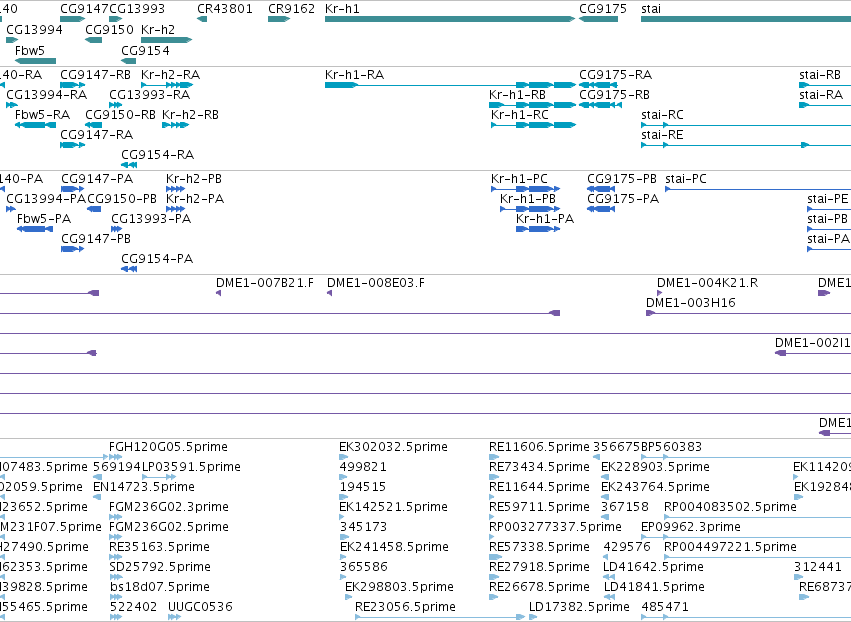Viewport: 851px width, 622px height.
Task: Click the Kr-h1-RA transcript label
Action: pyautogui.click(x=354, y=74)
